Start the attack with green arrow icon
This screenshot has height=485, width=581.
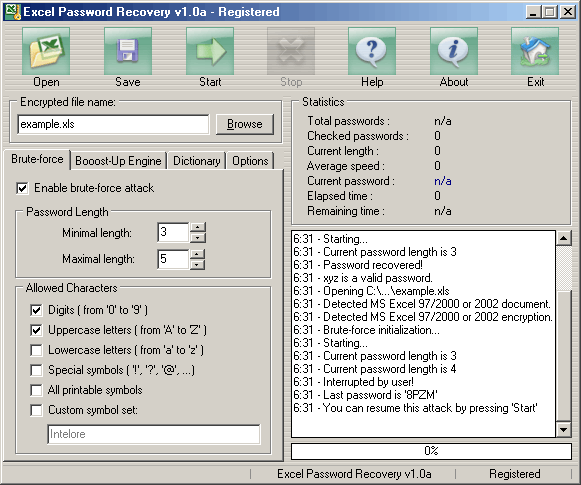(x=210, y=52)
